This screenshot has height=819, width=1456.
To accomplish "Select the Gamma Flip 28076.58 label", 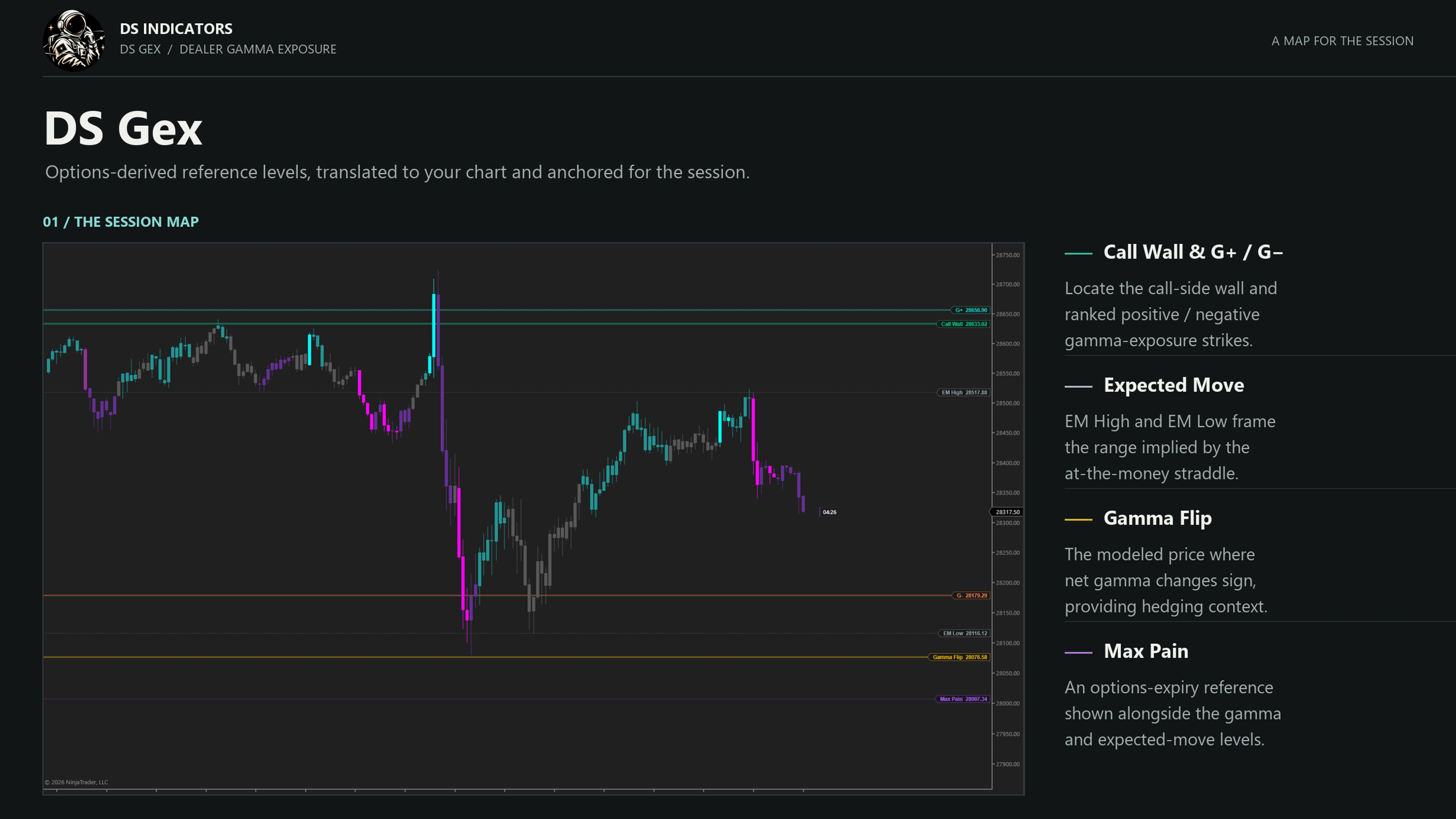I will (x=959, y=657).
